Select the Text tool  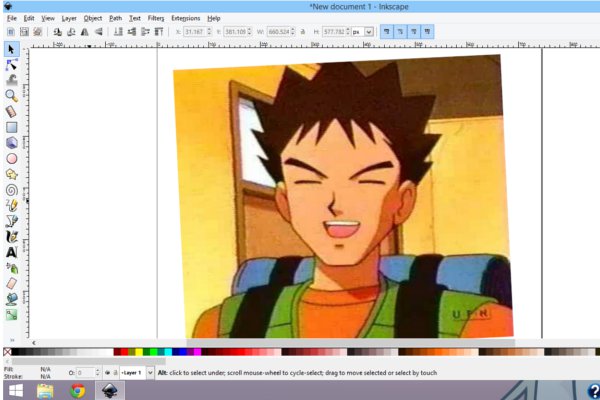[x=11, y=252]
